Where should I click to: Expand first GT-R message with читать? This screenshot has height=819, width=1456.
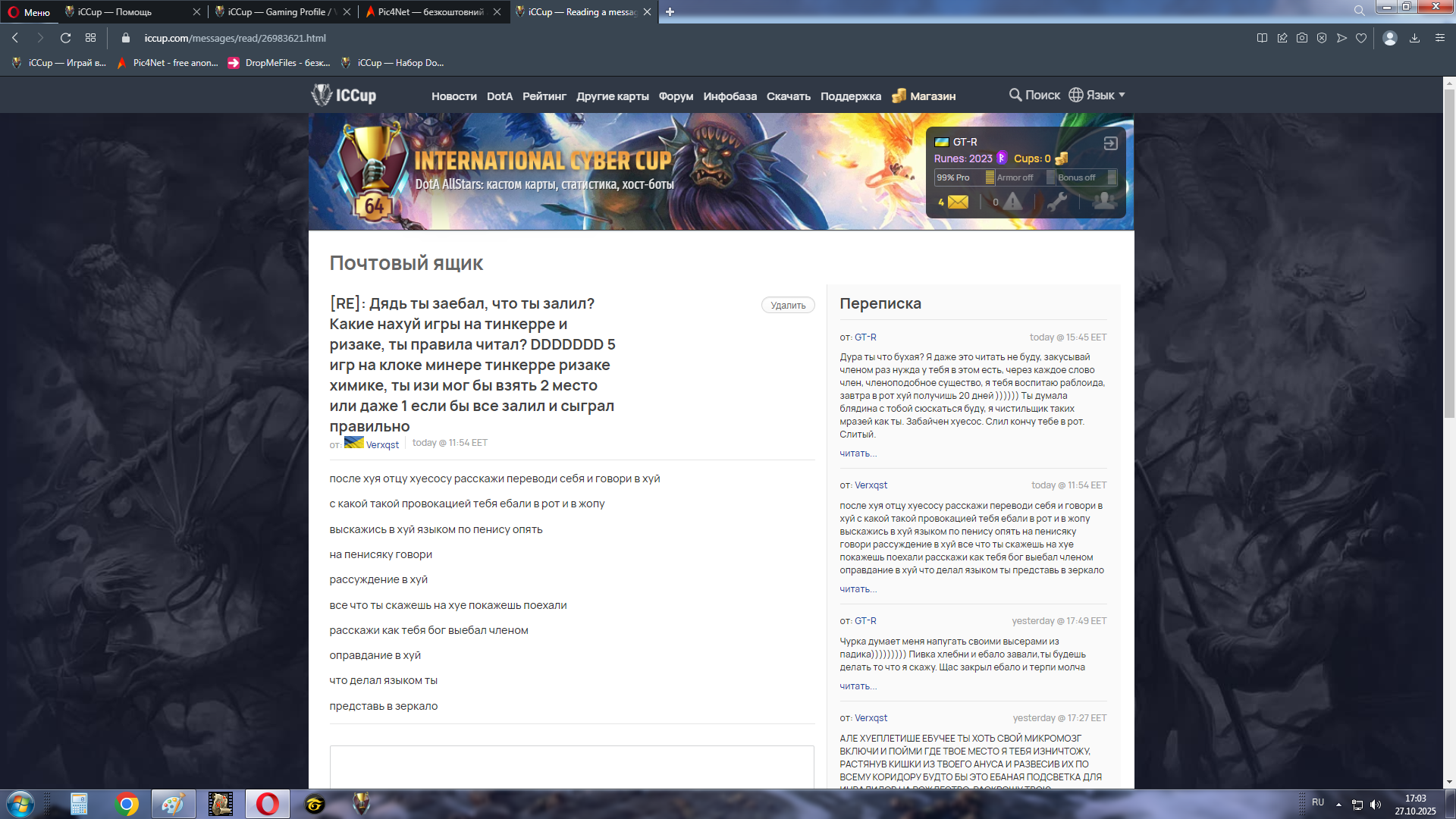coord(858,453)
